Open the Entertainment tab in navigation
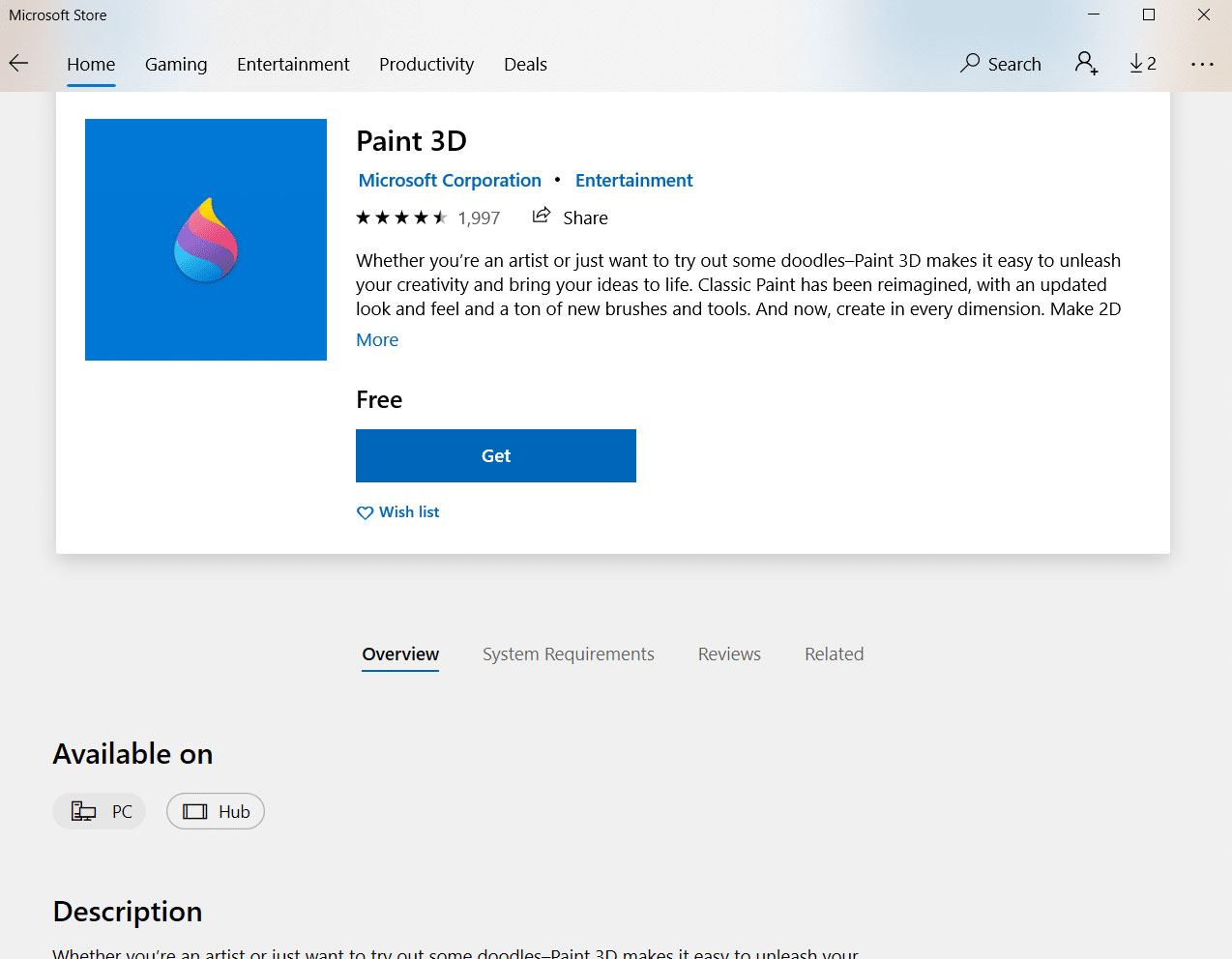1232x959 pixels. (x=293, y=65)
